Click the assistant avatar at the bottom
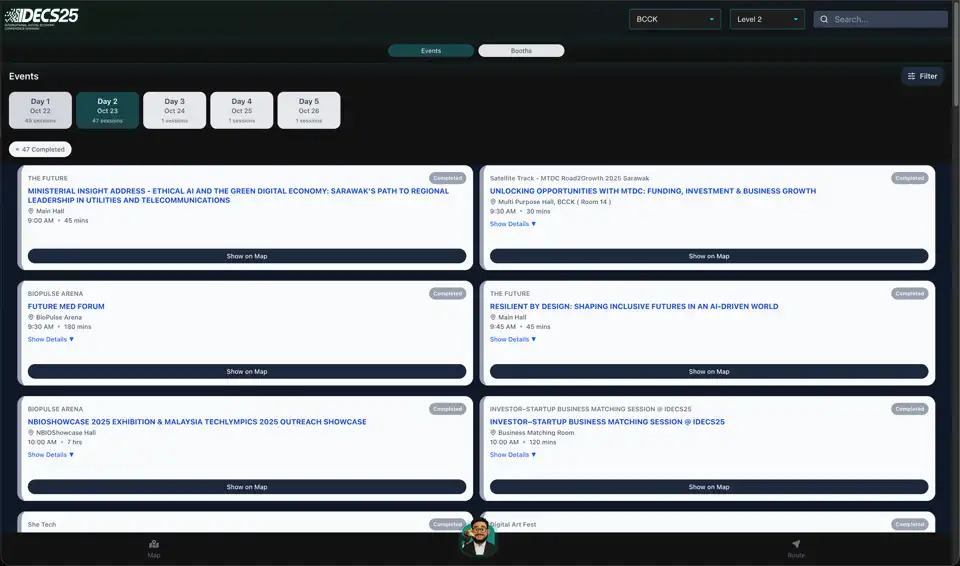960x566 pixels. point(479,537)
